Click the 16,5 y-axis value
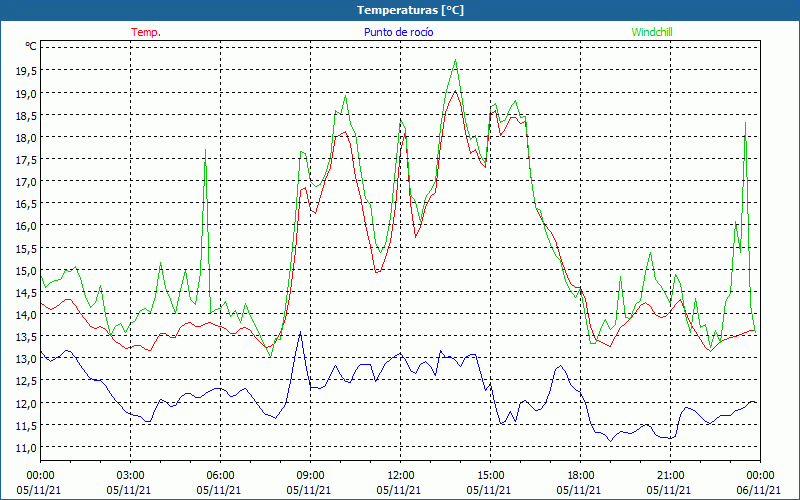800x500 pixels. pos(27,204)
